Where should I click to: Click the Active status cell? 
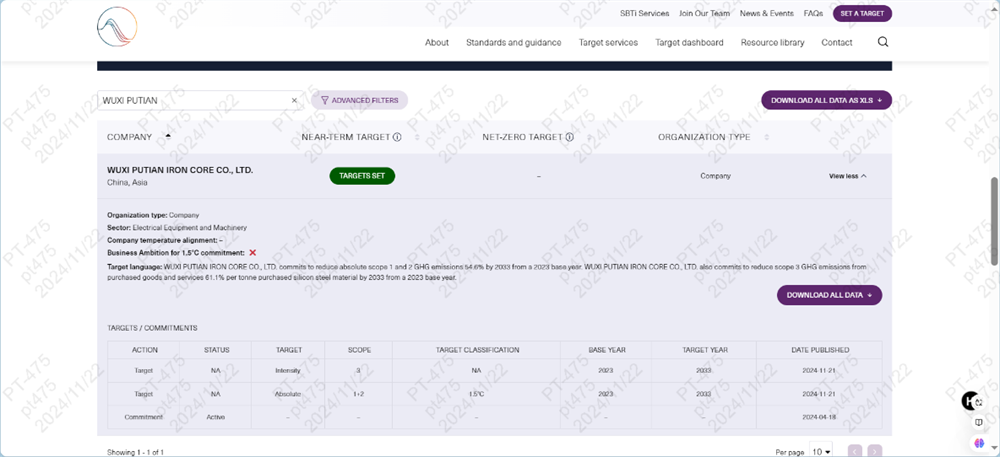click(x=216, y=417)
